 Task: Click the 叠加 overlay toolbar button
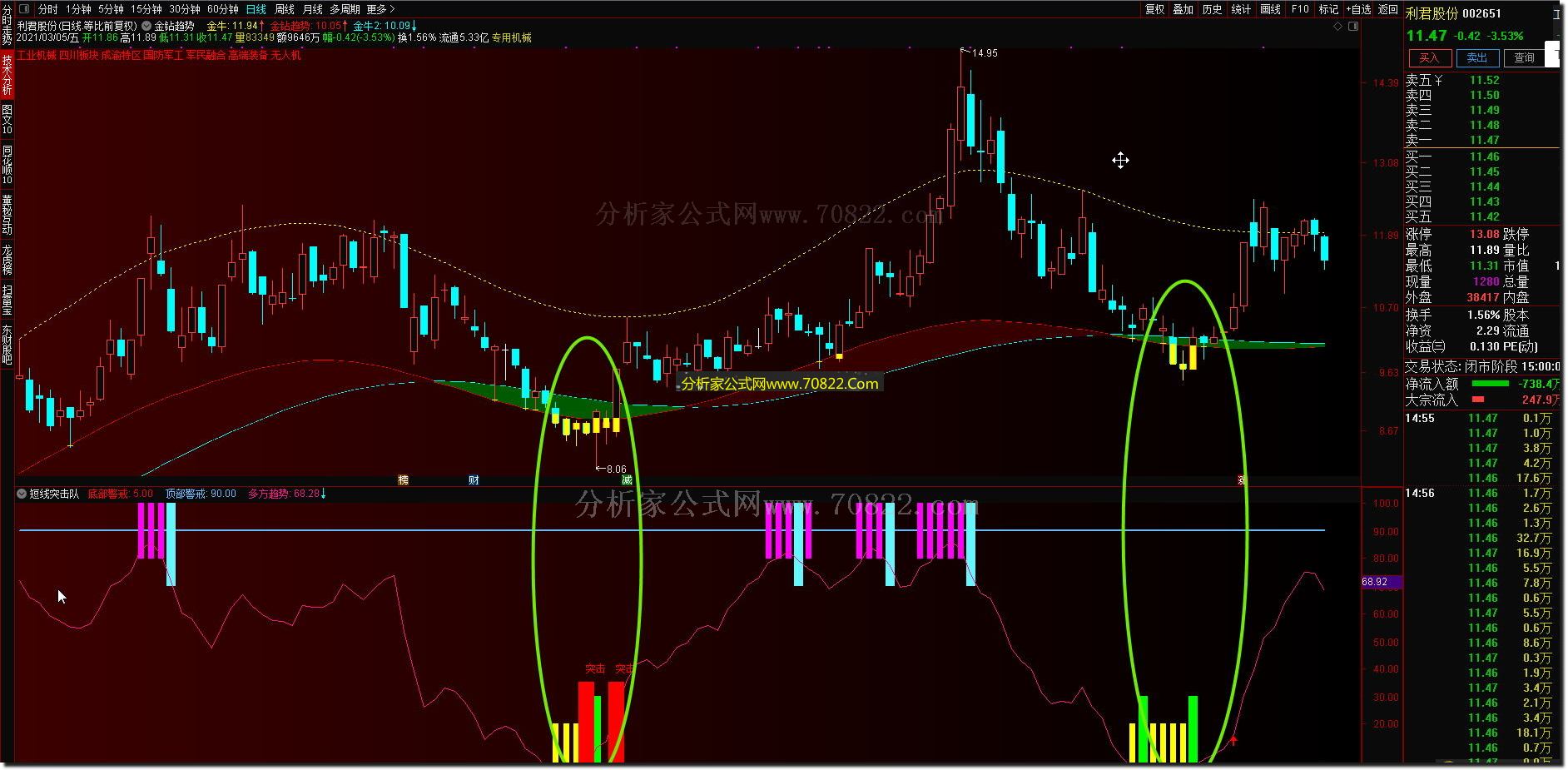(x=1183, y=9)
